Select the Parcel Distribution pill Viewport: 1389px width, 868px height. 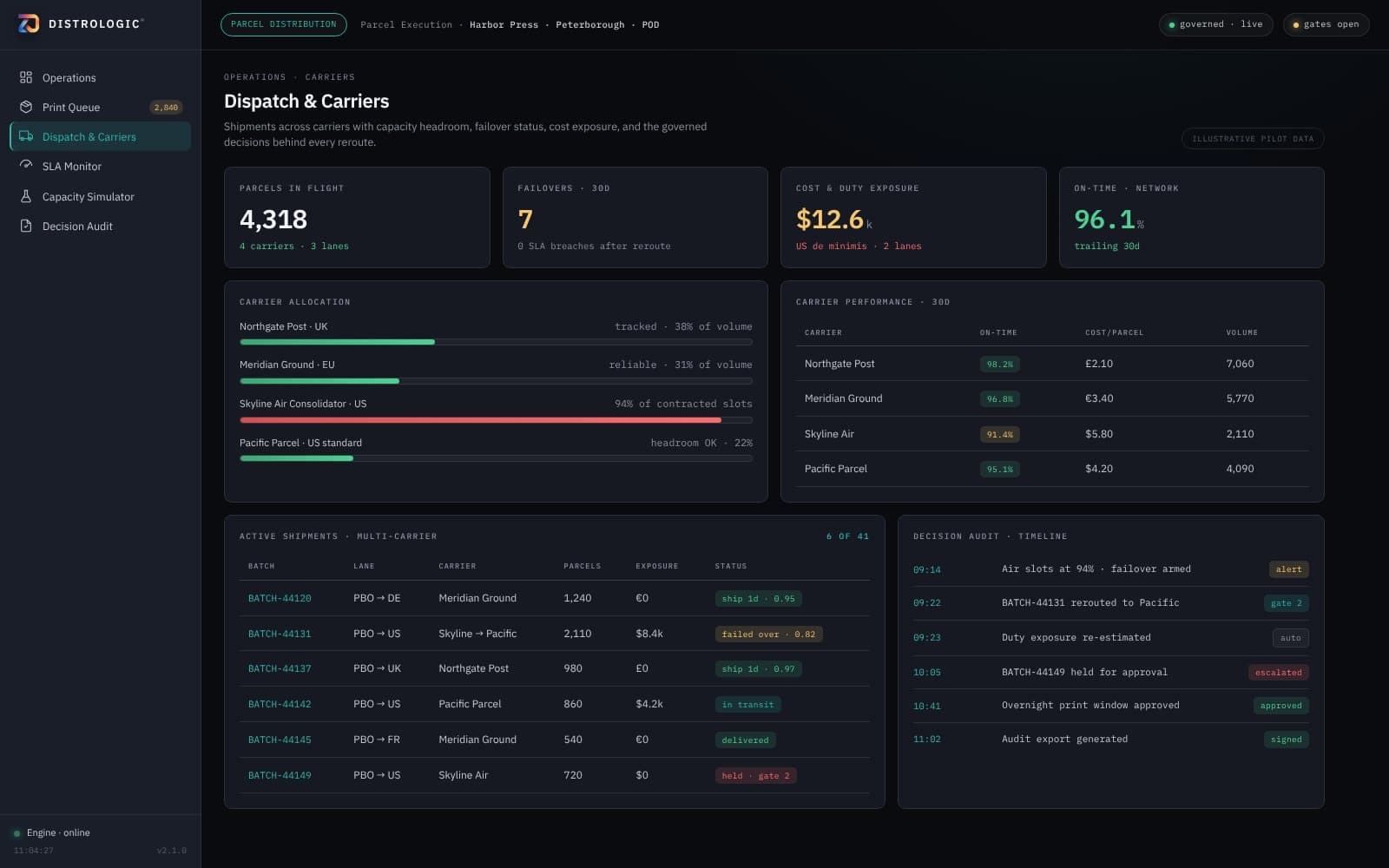[283, 24]
